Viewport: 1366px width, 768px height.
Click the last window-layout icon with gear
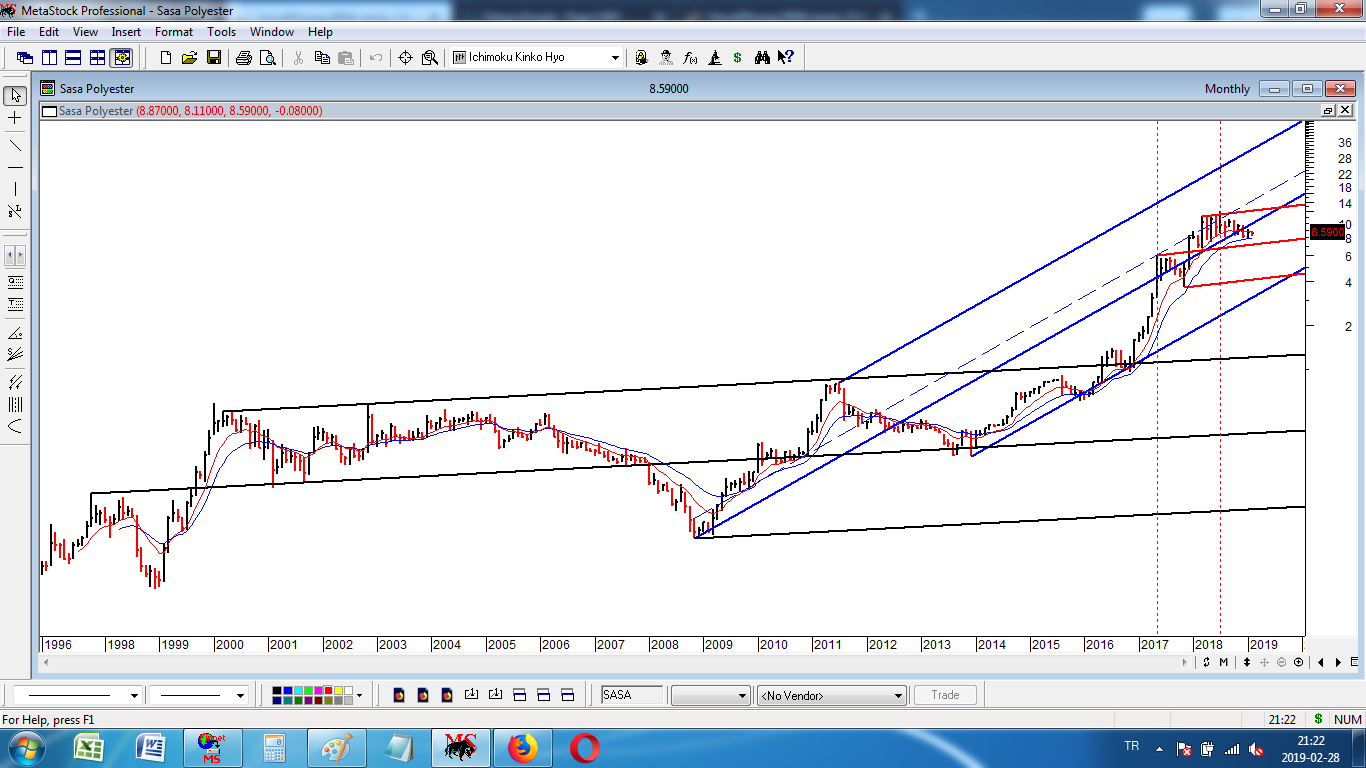(122, 58)
